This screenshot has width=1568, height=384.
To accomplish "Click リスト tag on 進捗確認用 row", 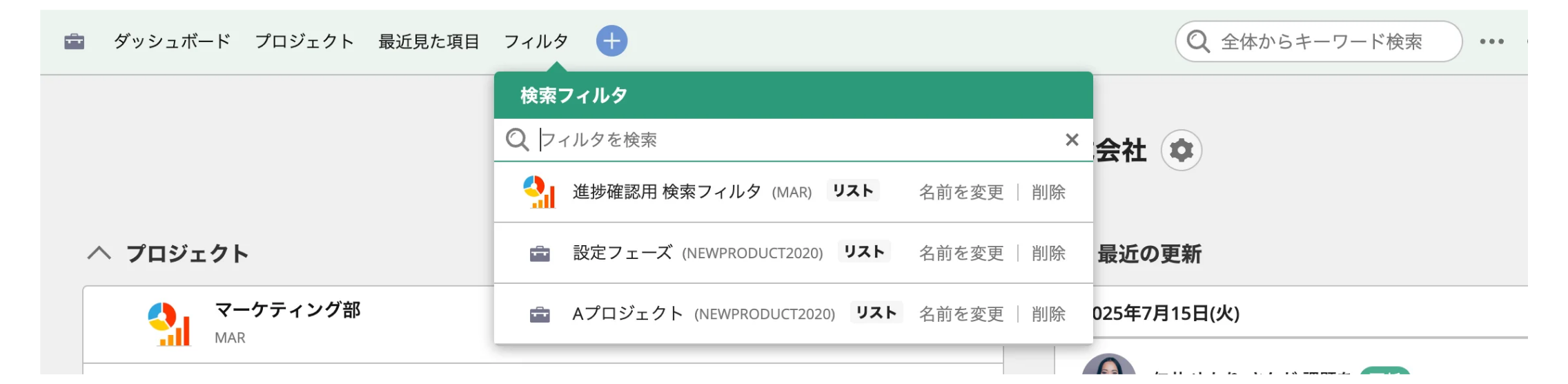I will 853,191.
